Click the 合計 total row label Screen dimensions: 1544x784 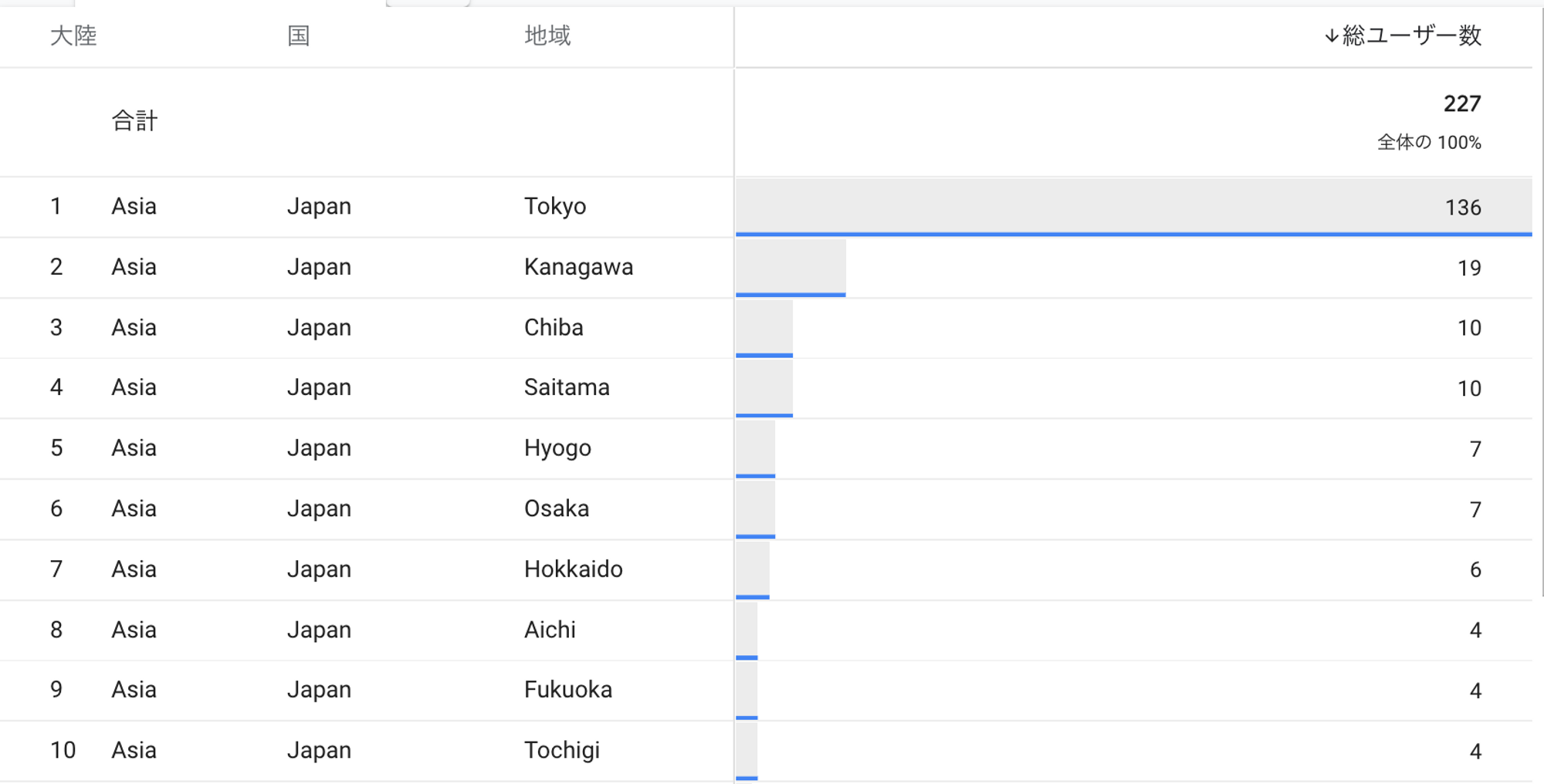[134, 120]
